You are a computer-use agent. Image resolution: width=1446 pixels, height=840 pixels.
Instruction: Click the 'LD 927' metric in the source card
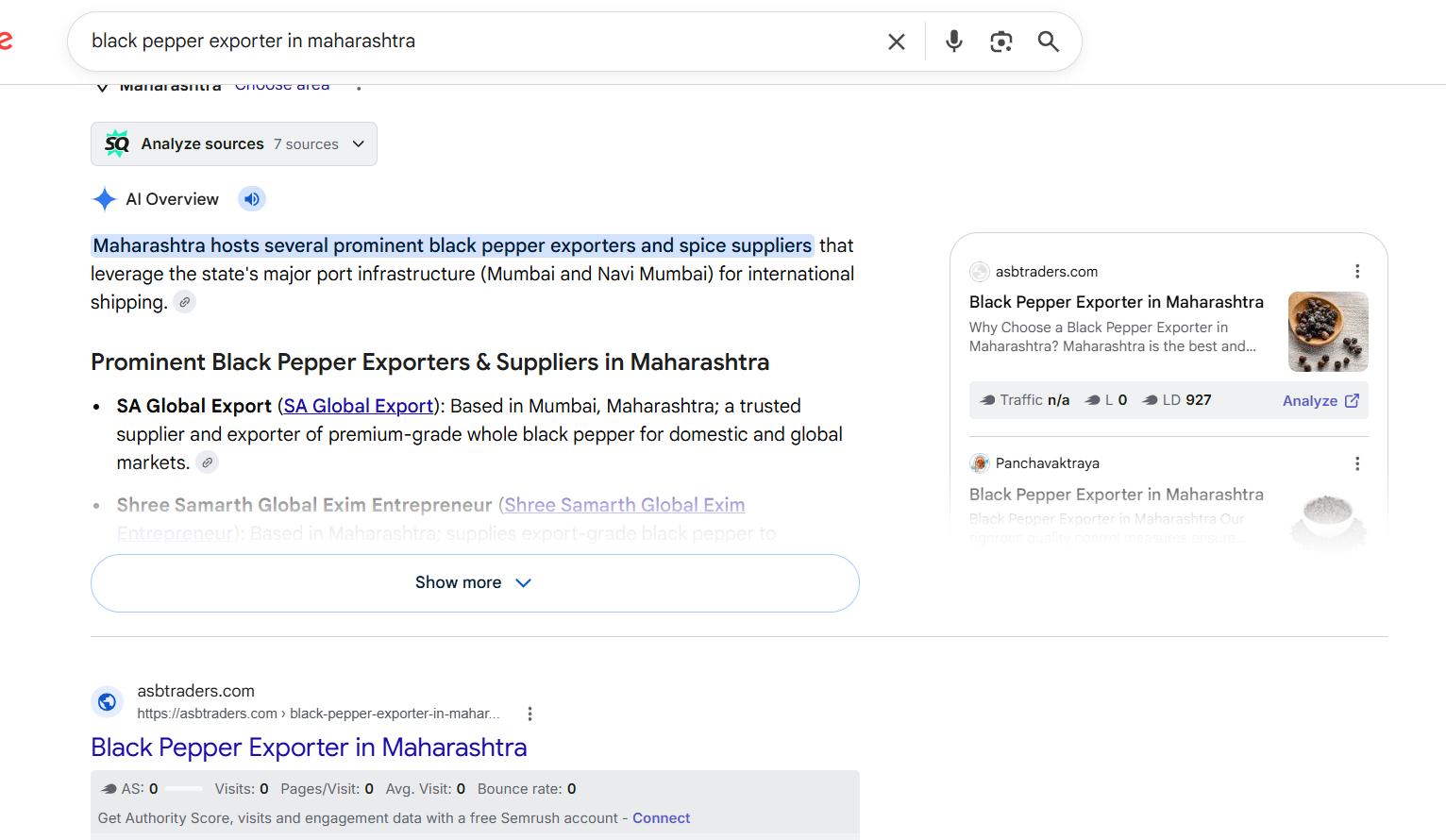click(1177, 400)
